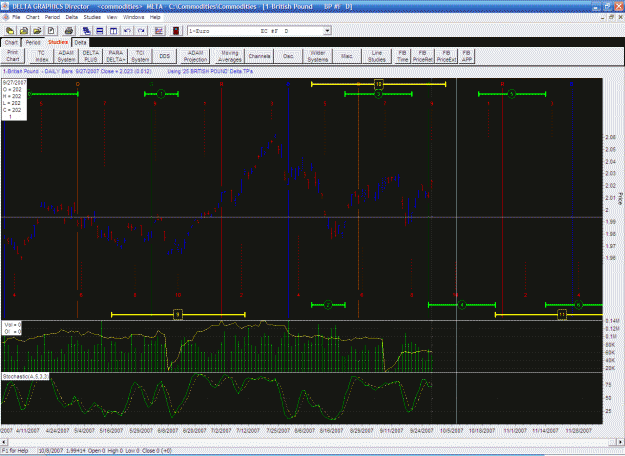
Task: Click the FIB PriceRet button
Action: (423, 56)
